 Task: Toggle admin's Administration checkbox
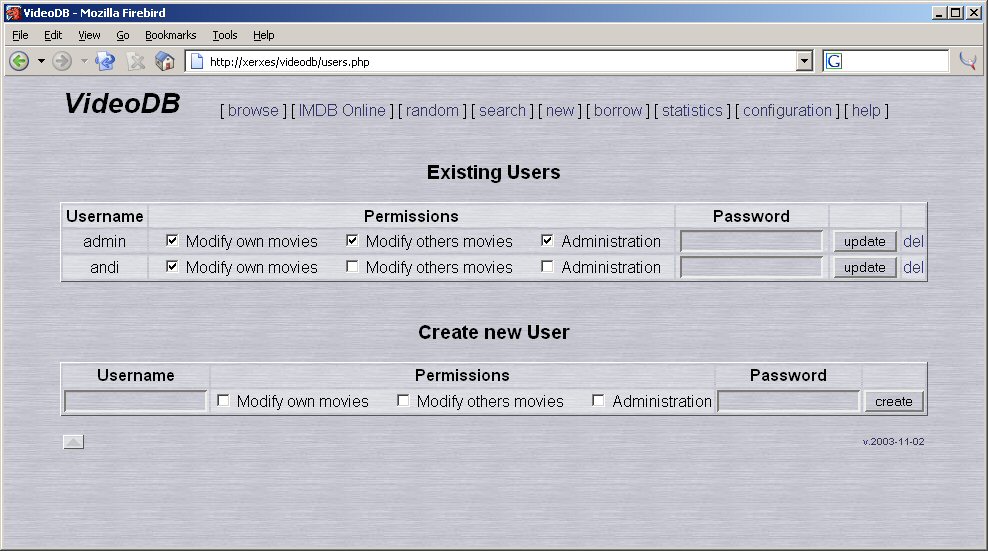(x=548, y=240)
